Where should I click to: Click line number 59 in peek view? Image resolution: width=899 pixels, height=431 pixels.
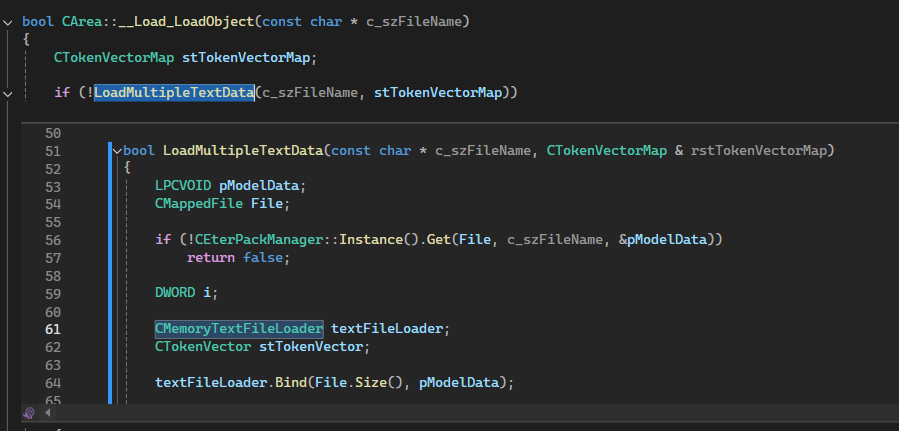[52, 293]
